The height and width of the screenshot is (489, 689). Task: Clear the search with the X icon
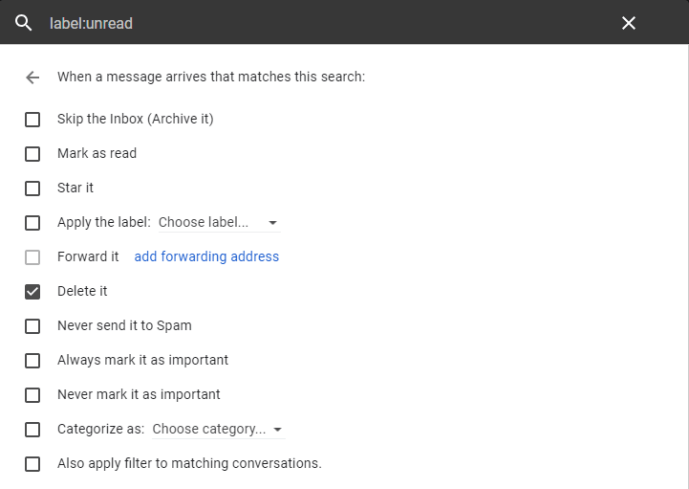point(628,22)
